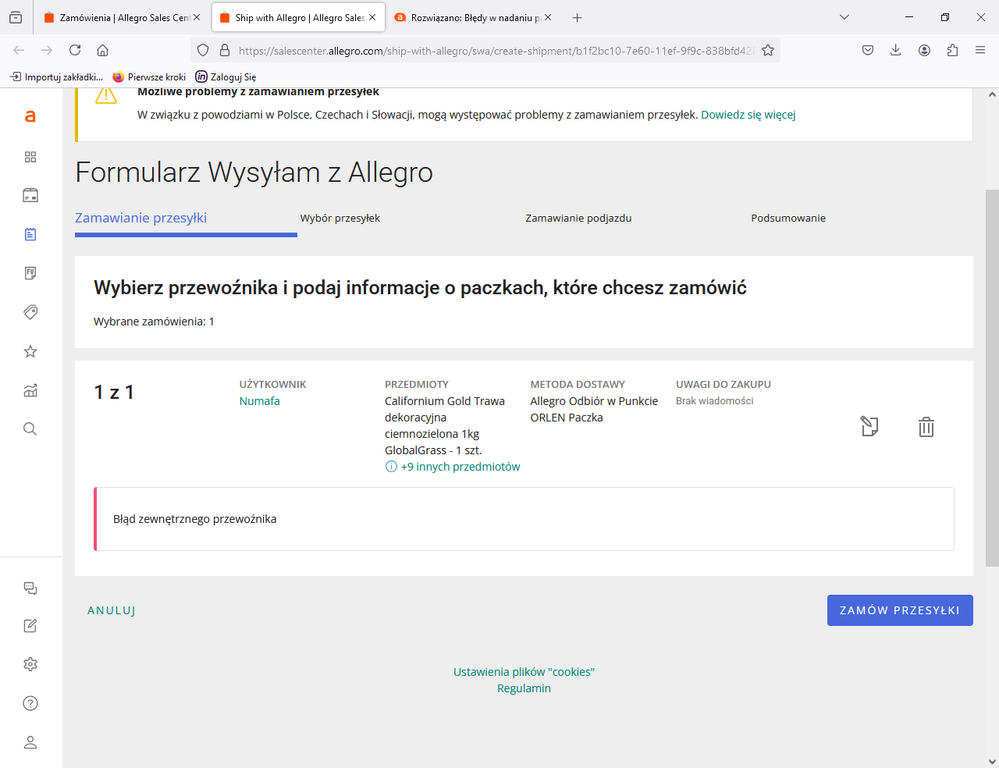Open Zaloguj Się bookmark
This screenshot has height=768, width=999.
[226, 76]
